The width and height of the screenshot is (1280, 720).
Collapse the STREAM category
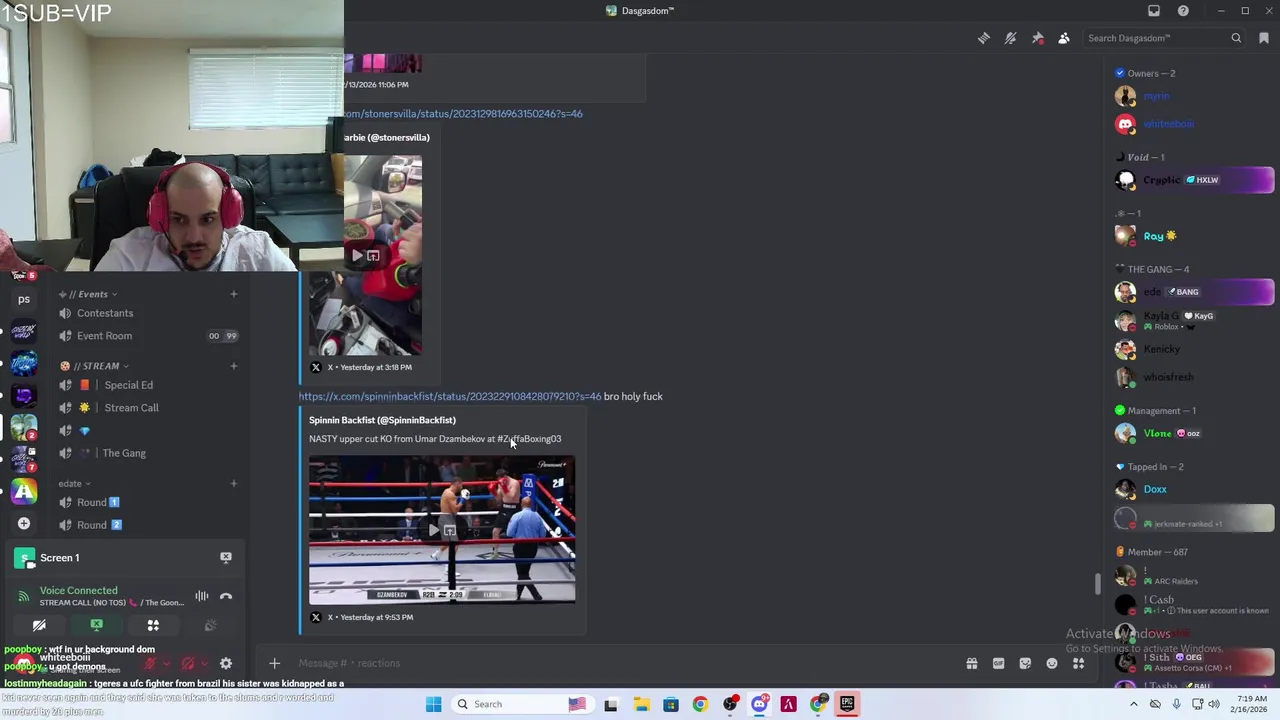click(x=94, y=366)
